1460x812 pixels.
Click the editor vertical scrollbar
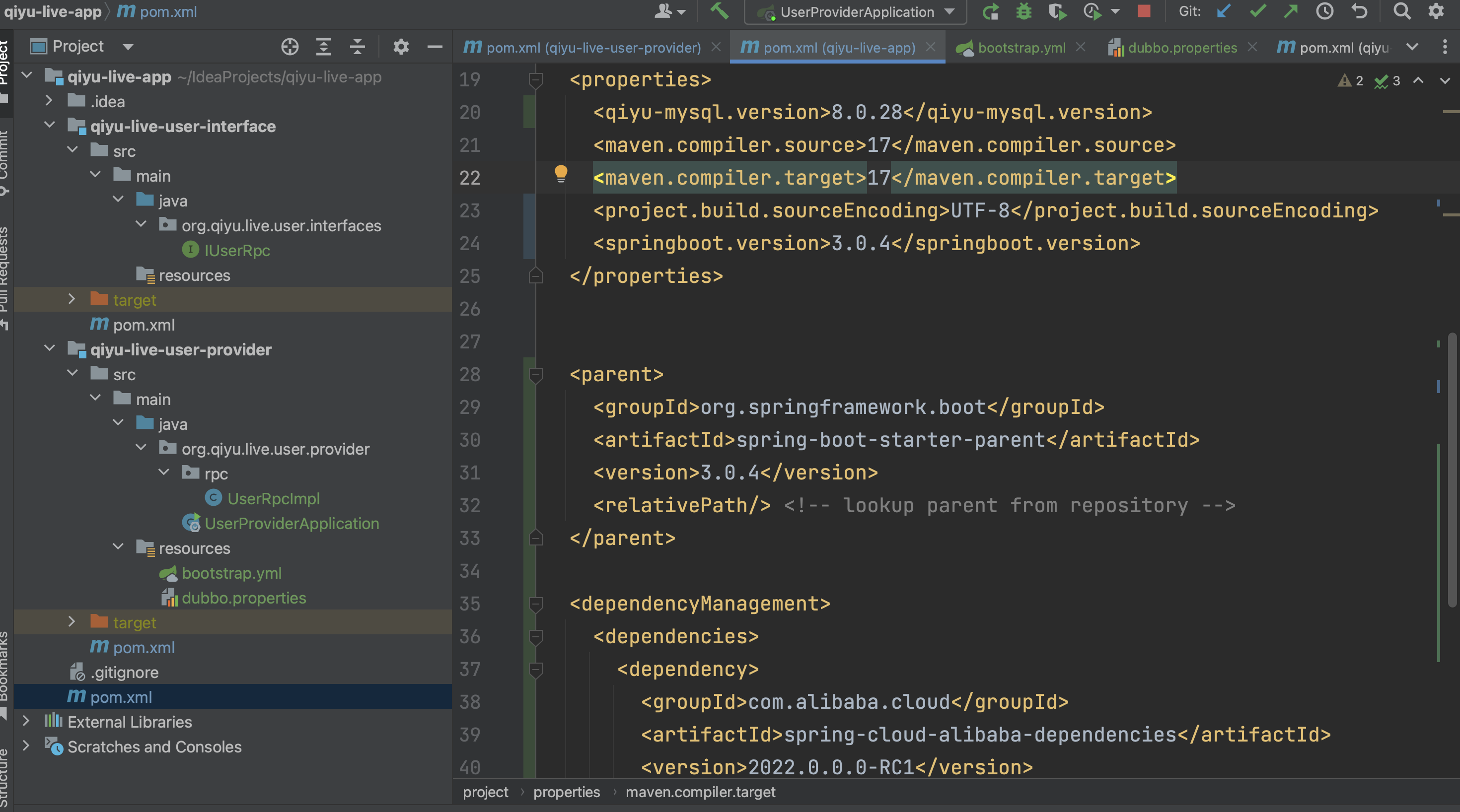tap(1452, 471)
